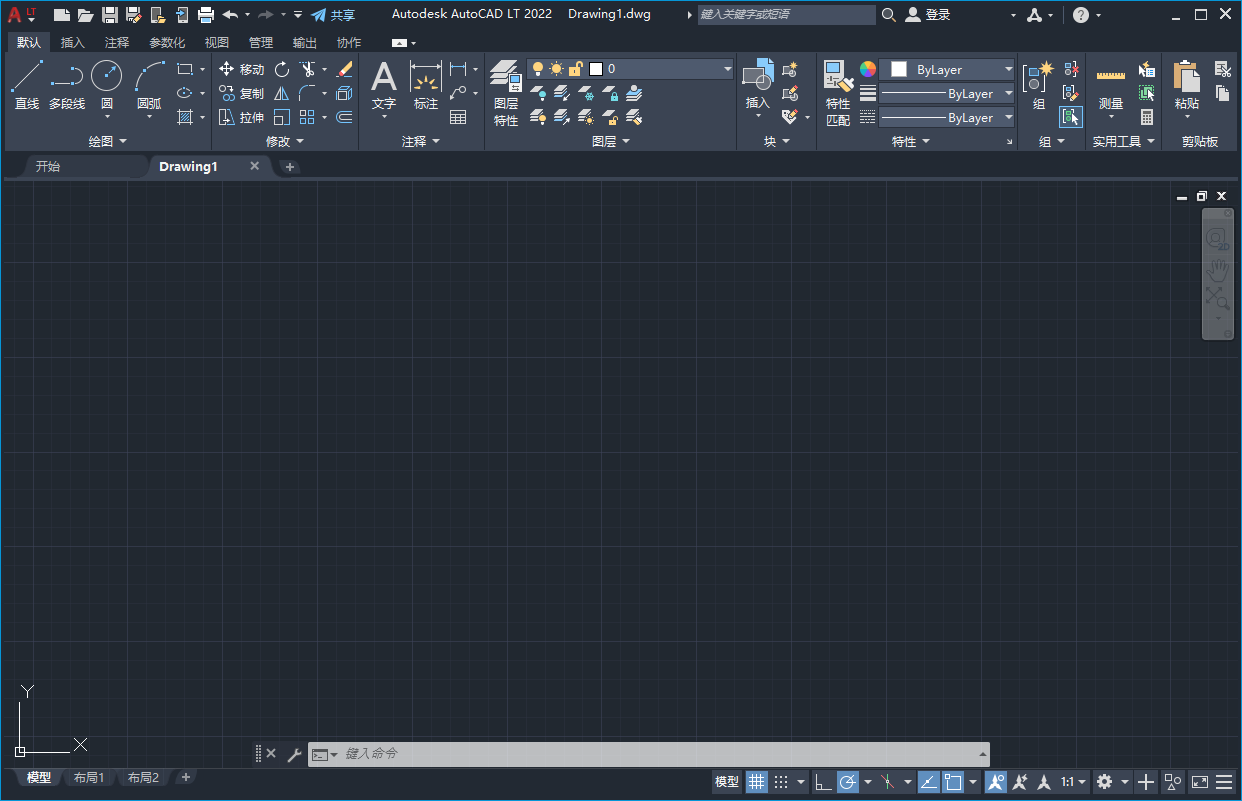The width and height of the screenshot is (1242, 801).
Task: Select the Dimension (标注) tool
Action: click(x=426, y=85)
